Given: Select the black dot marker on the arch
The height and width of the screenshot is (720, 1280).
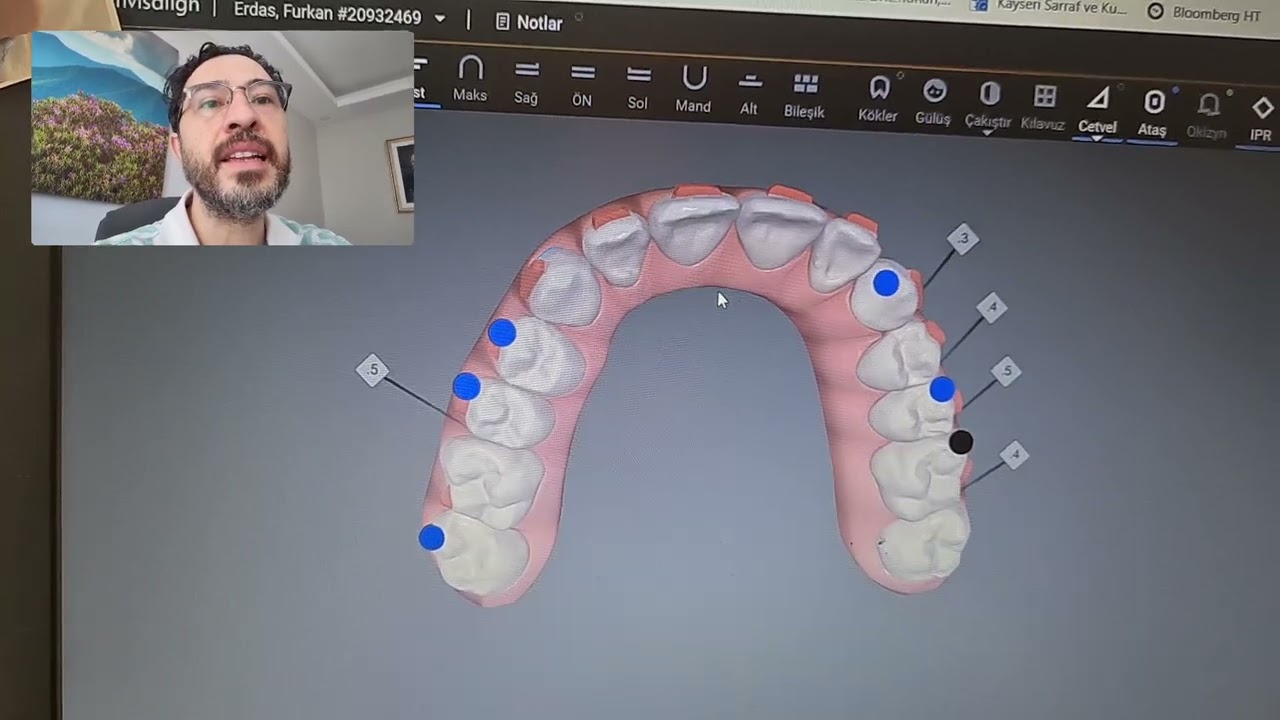Looking at the screenshot, I should point(960,442).
